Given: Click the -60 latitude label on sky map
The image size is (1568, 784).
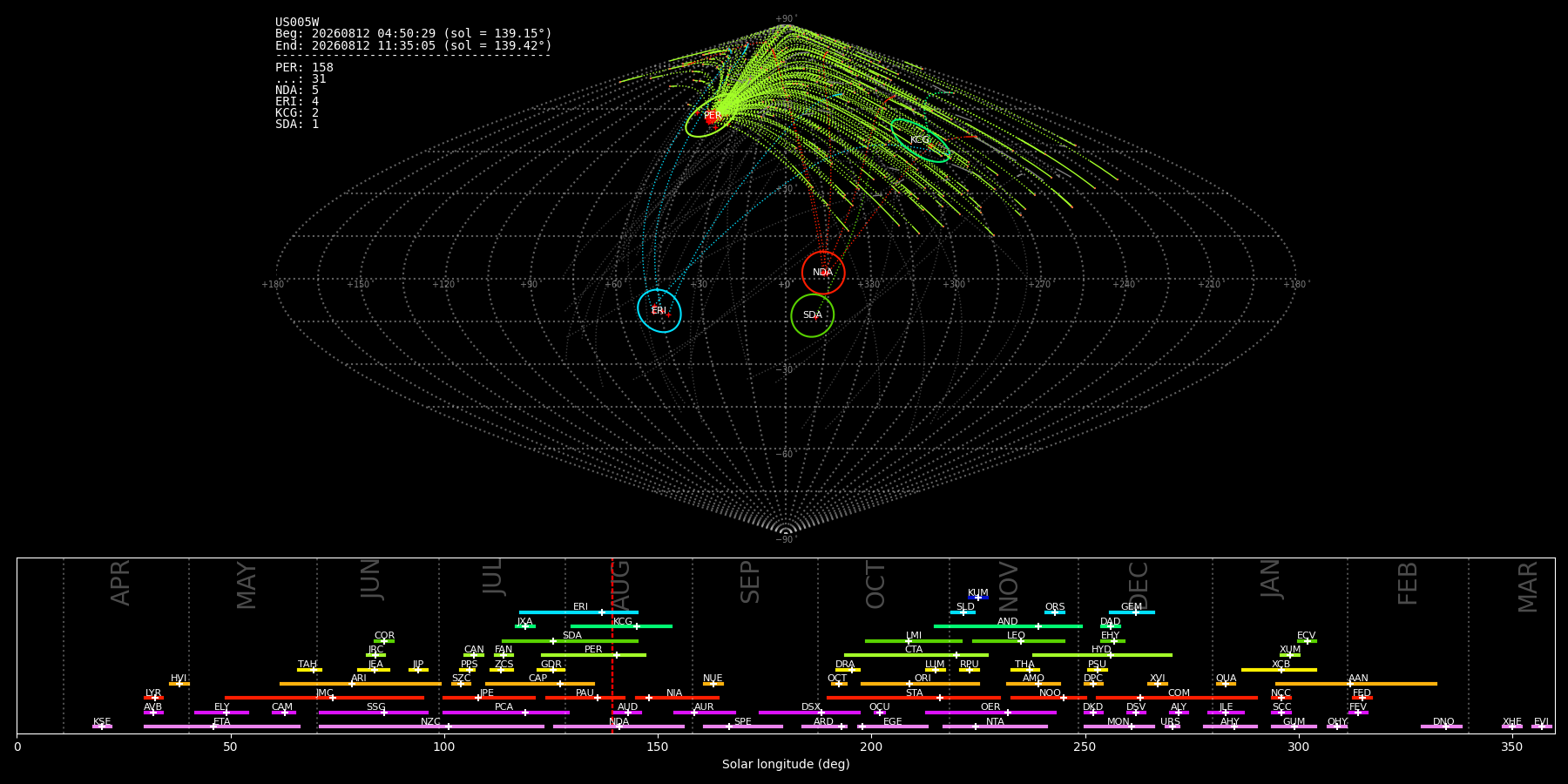Looking at the screenshot, I should pos(785,454).
